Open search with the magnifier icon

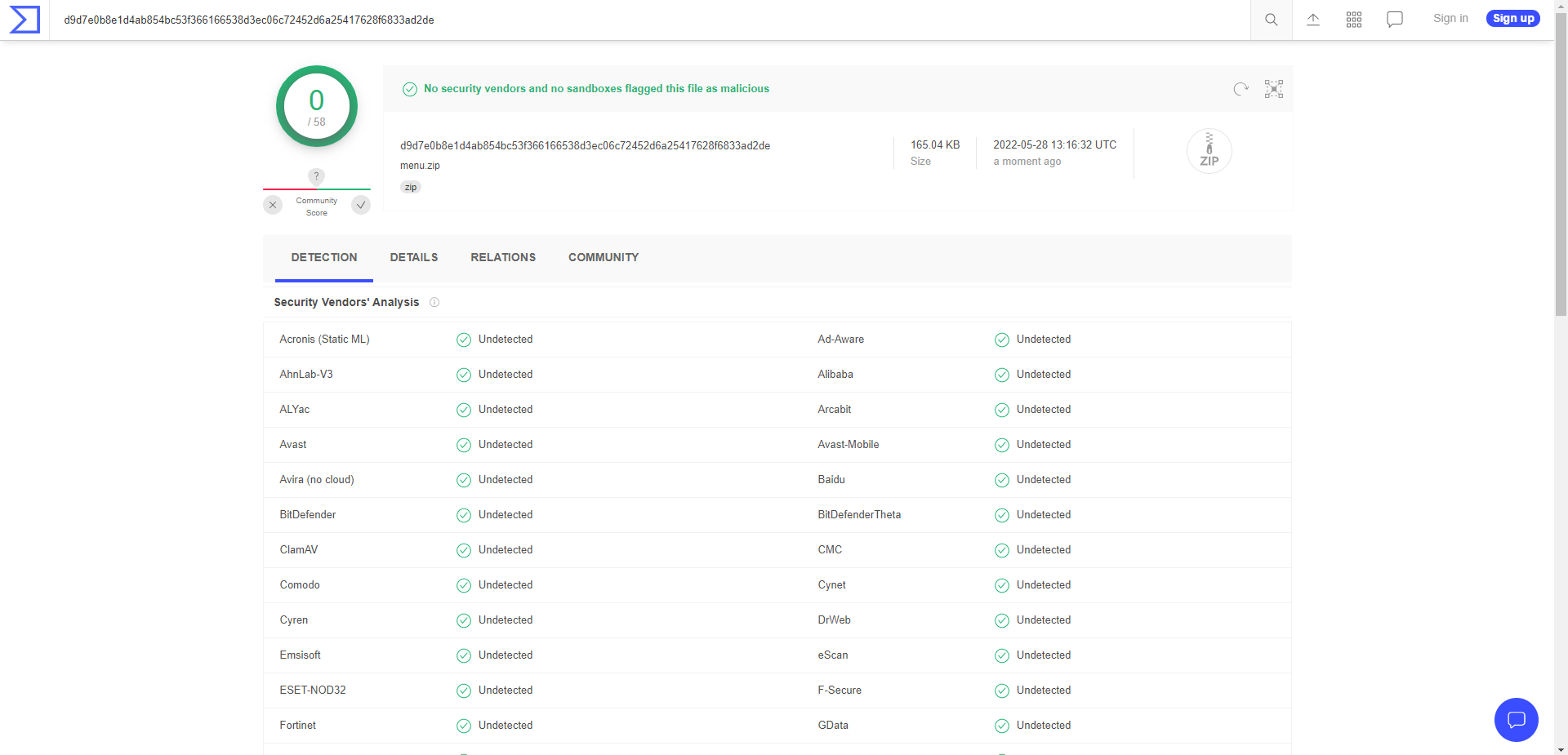(x=1272, y=20)
